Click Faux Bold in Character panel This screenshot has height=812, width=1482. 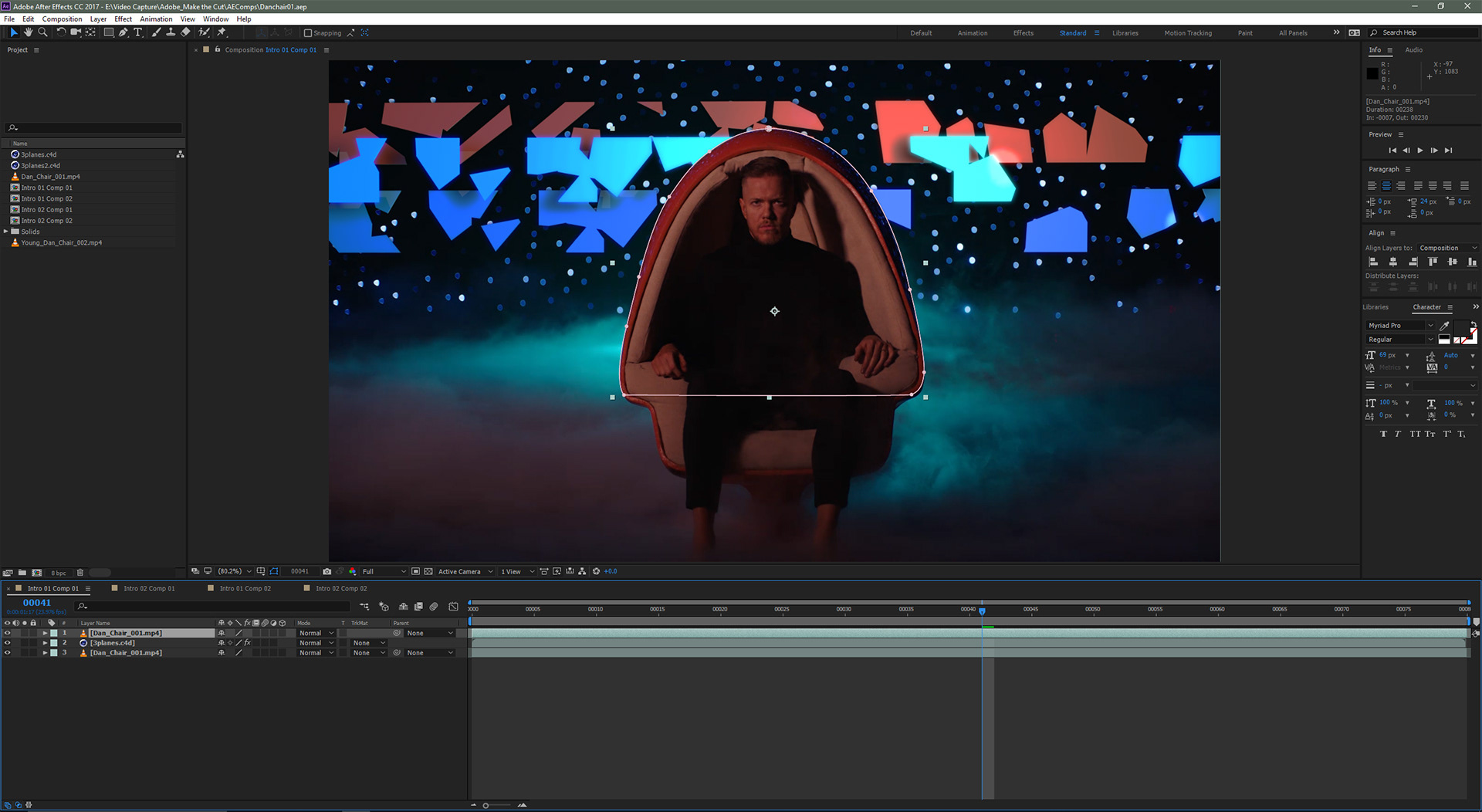tap(1383, 434)
